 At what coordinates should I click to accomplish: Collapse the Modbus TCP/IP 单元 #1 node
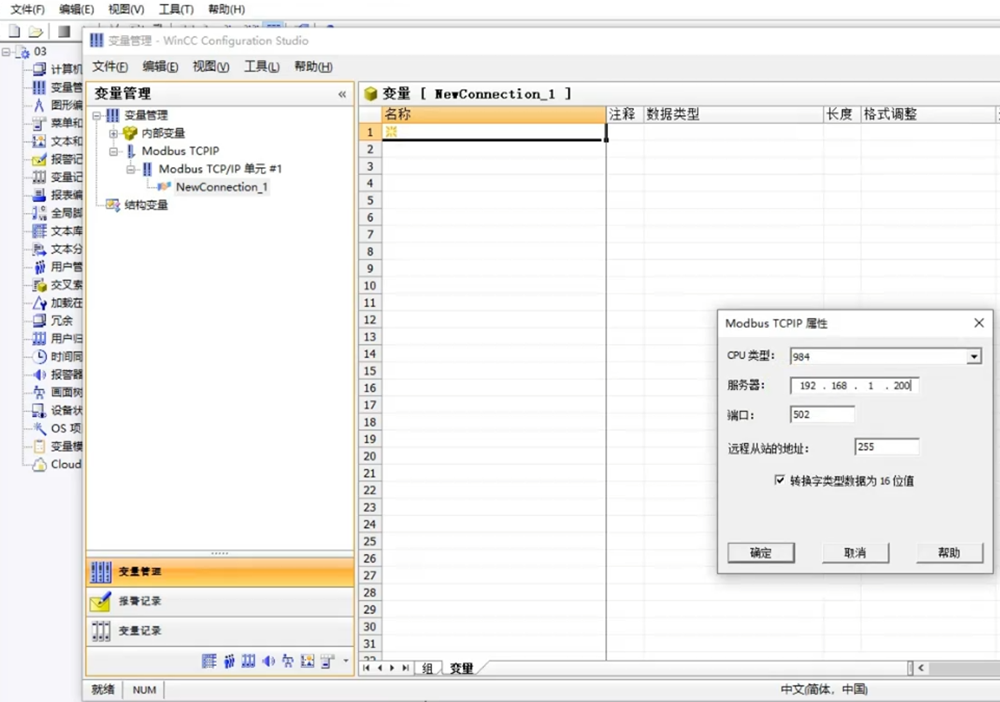tap(131, 169)
